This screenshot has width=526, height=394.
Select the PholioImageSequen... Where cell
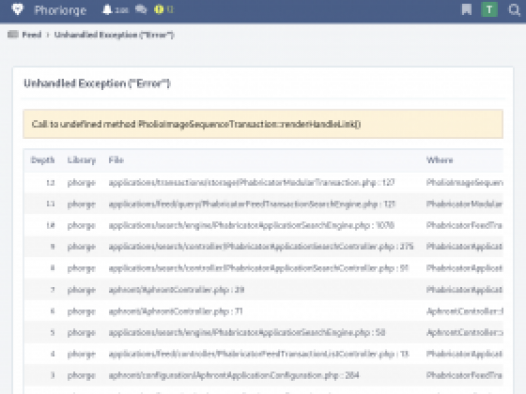pyautogui.click(x=465, y=182)
